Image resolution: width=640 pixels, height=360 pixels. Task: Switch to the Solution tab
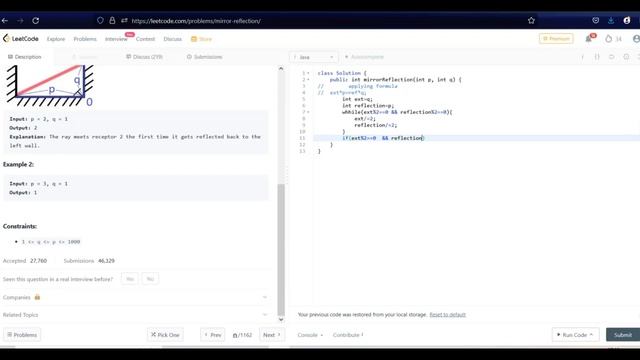point(84,57)
